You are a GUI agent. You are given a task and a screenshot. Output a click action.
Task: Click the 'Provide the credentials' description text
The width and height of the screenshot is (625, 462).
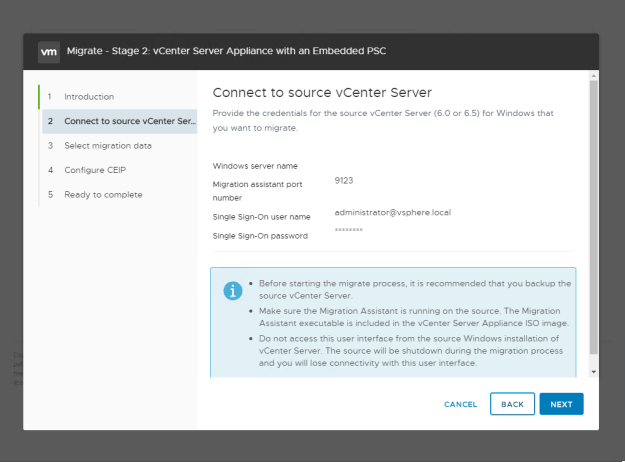[383, 120]
